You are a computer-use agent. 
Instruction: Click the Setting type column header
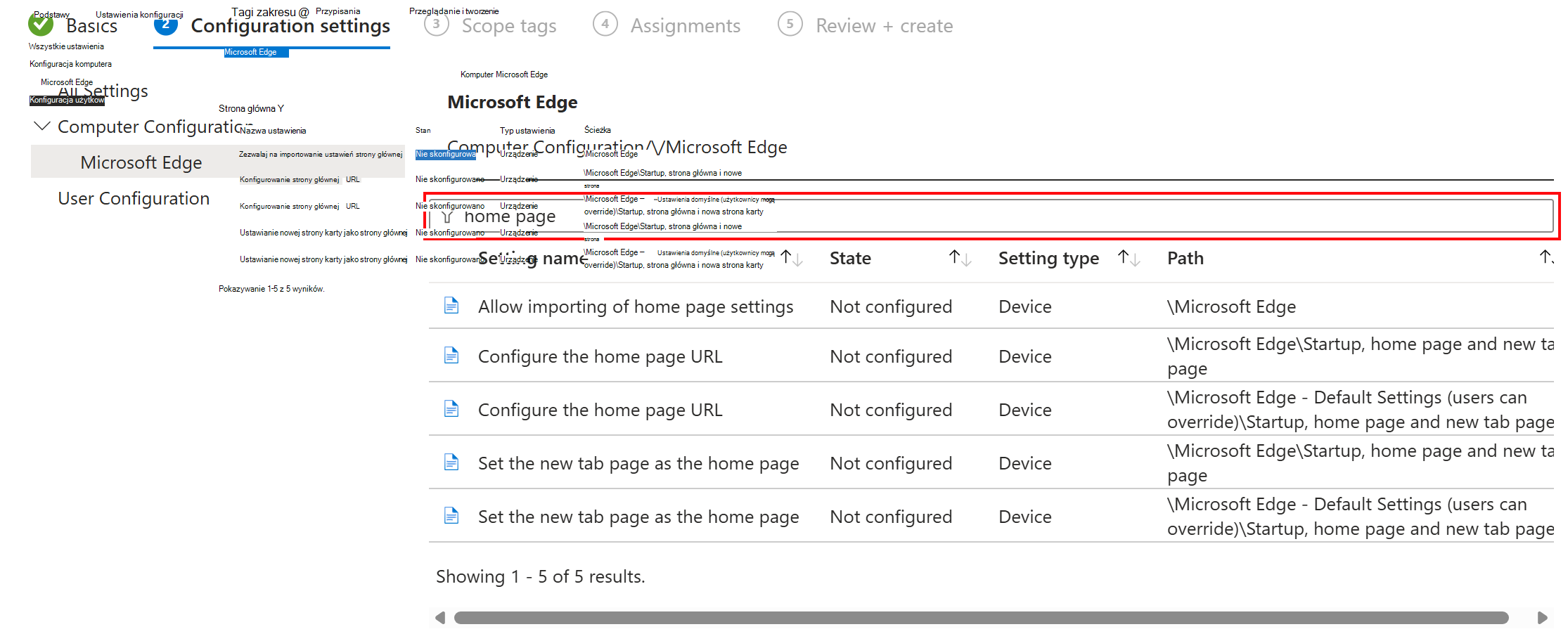(1048, 258)
